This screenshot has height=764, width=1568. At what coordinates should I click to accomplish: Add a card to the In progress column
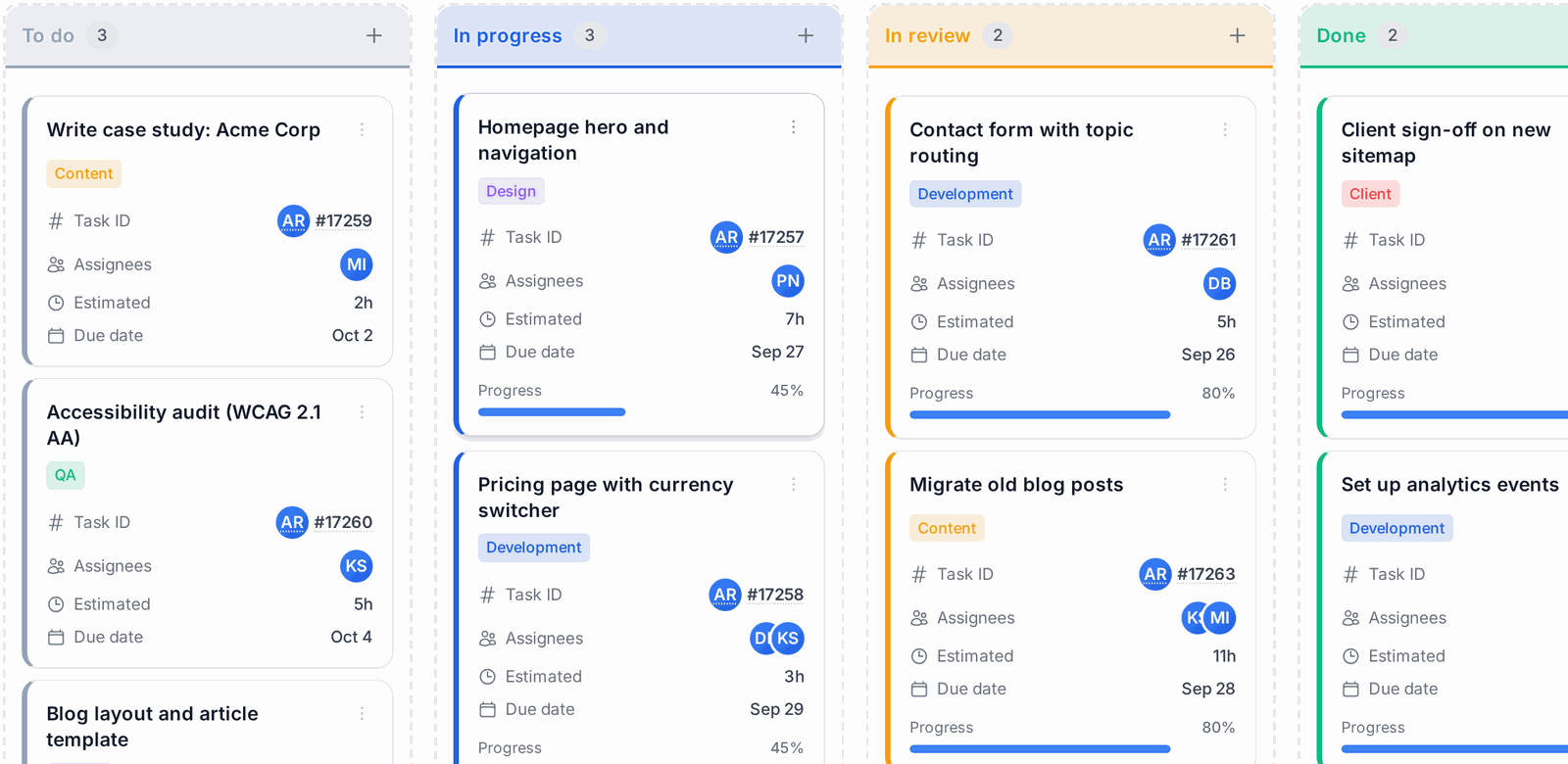point(806,35)
